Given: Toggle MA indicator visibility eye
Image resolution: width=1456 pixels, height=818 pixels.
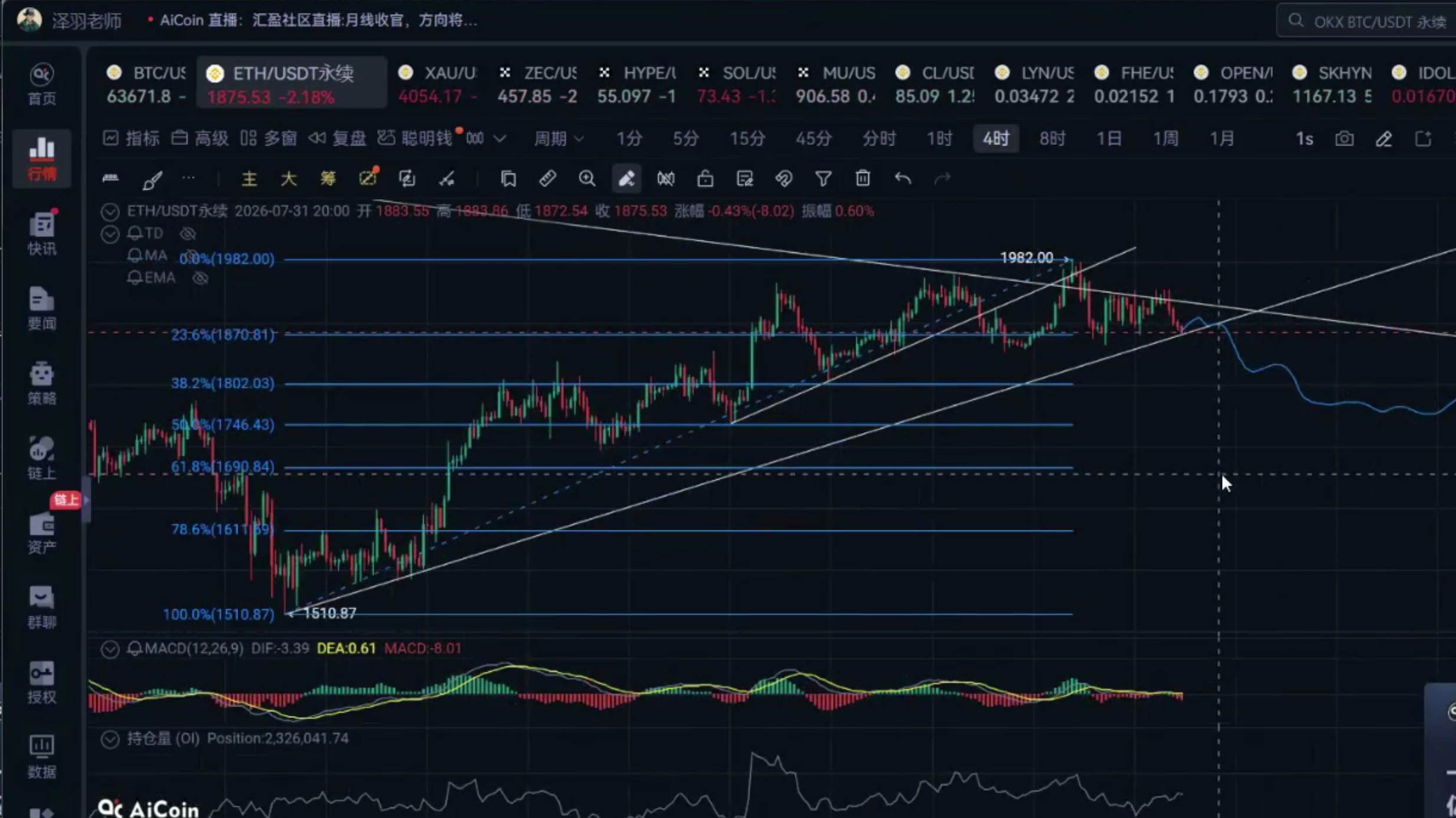Looking at the screenshot, I should tap(192, 256).
